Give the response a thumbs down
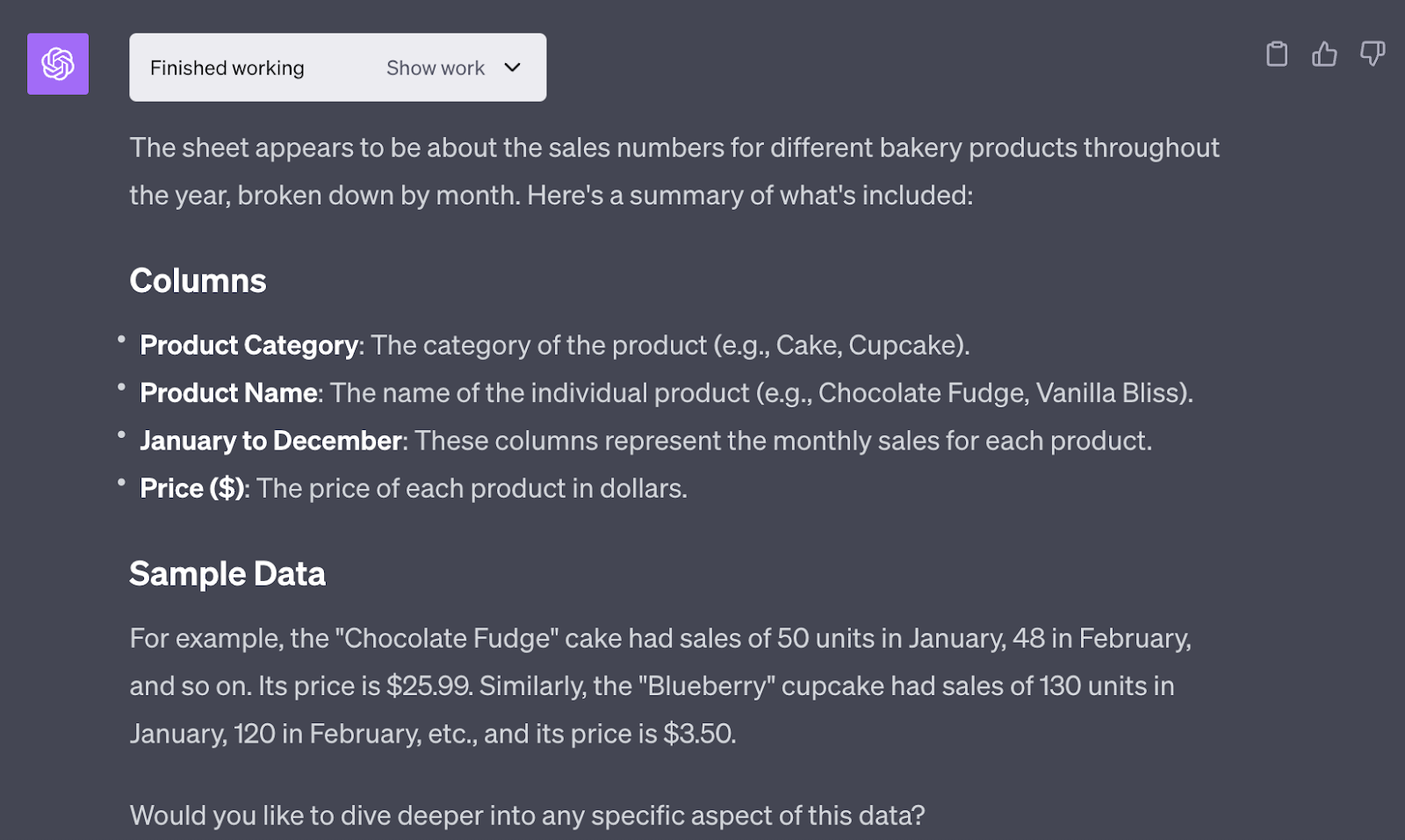 1372,54
